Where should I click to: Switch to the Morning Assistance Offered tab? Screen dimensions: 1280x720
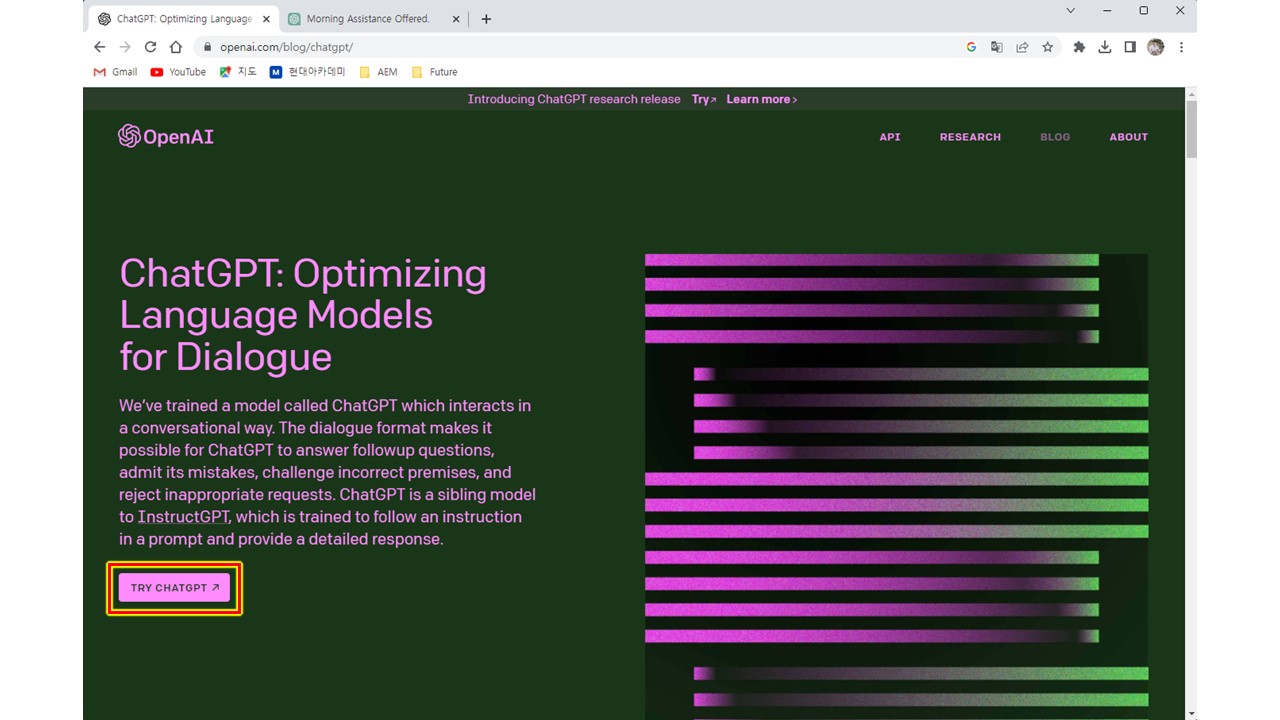pyautogui.click(x=372, y=19)
